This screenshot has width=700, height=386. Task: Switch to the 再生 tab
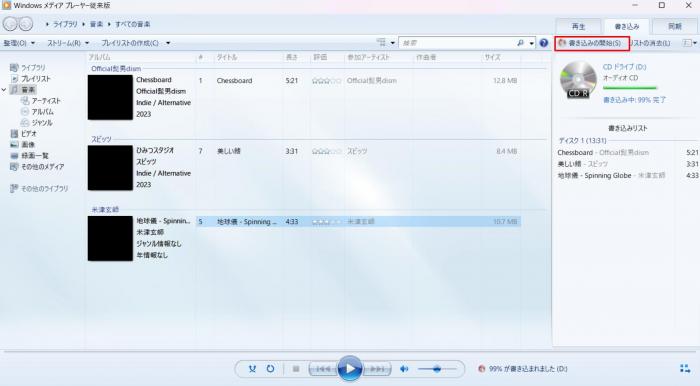click(x=578, y=26)
